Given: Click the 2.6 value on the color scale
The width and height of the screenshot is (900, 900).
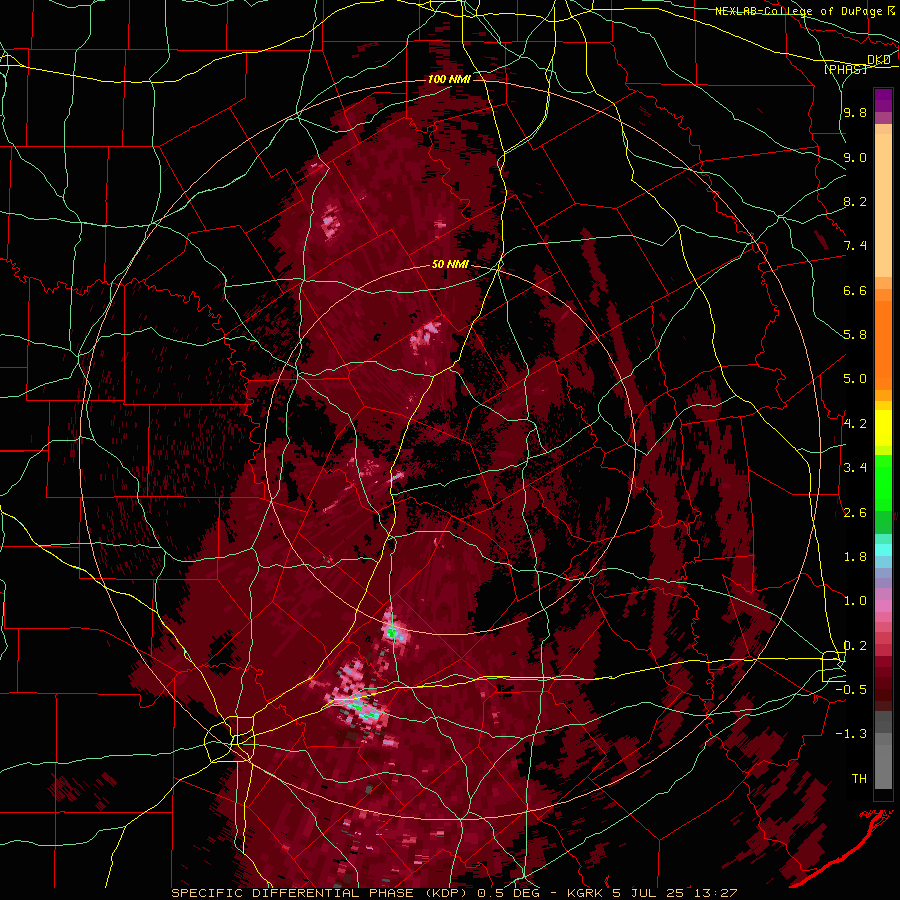Looking at the screenshot, I should [x=855, y=513].
